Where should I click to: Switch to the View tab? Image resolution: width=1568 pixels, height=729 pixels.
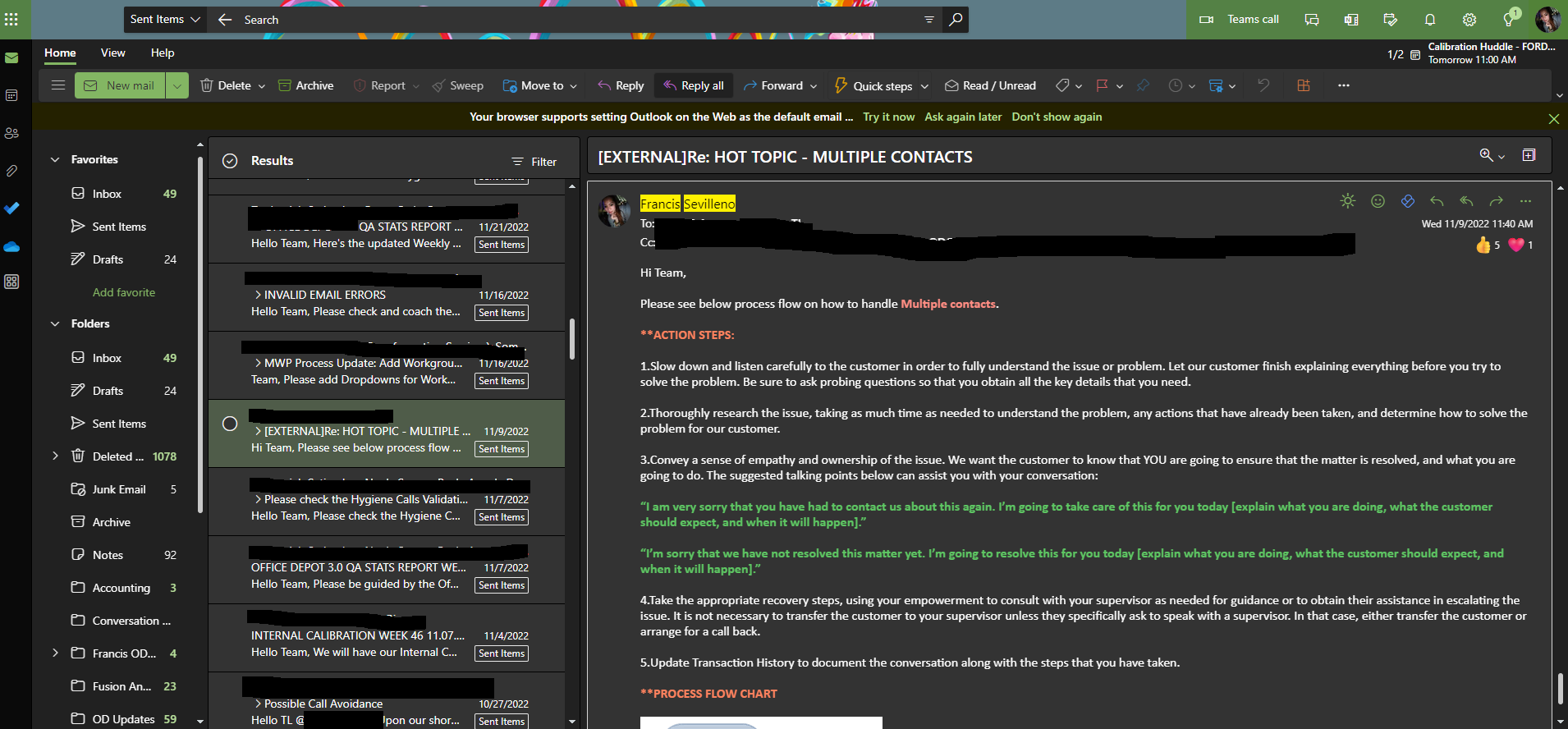coord(113,53)
